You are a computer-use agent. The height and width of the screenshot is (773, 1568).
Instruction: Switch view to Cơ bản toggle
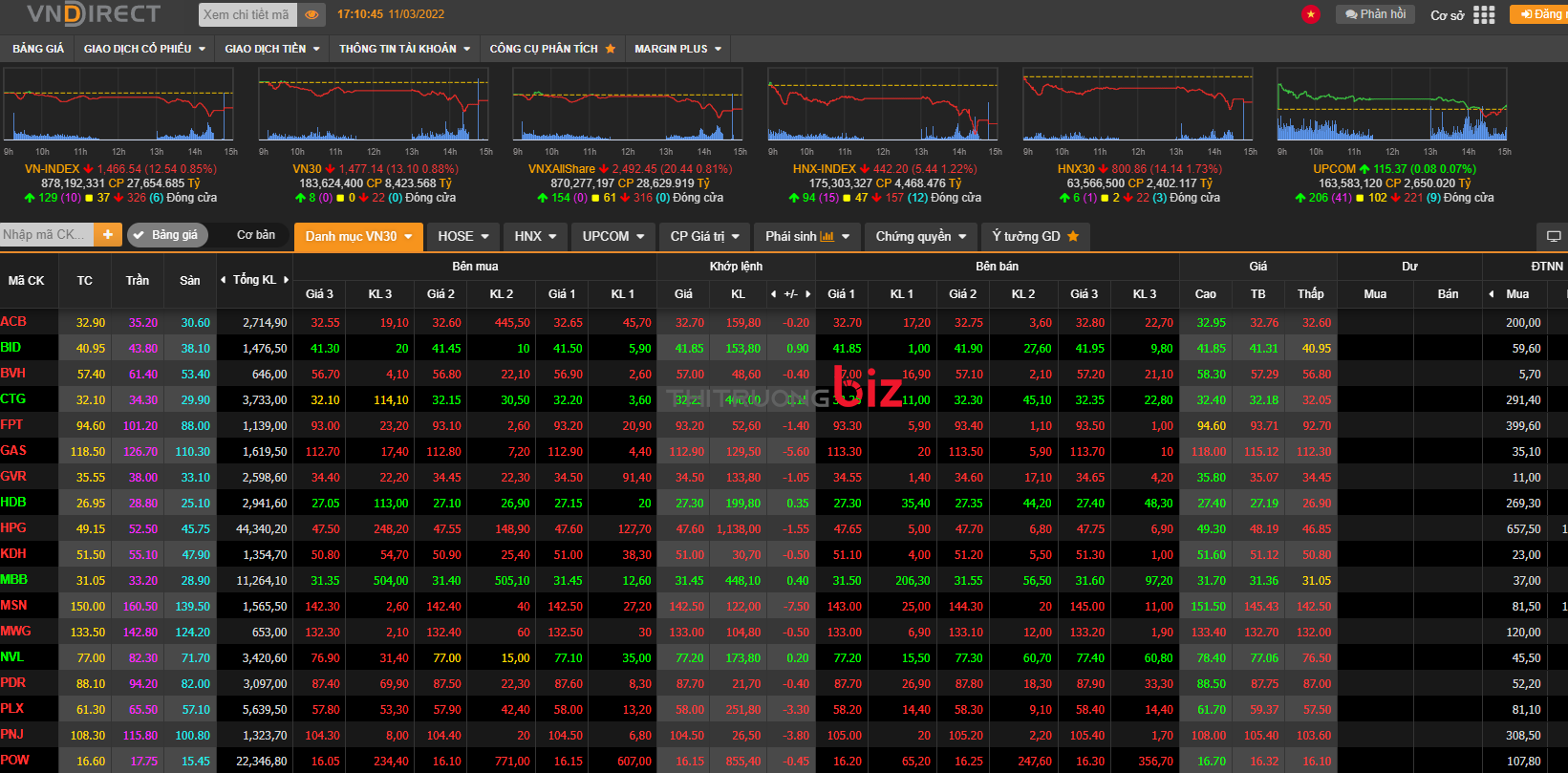tap(255, 235)
